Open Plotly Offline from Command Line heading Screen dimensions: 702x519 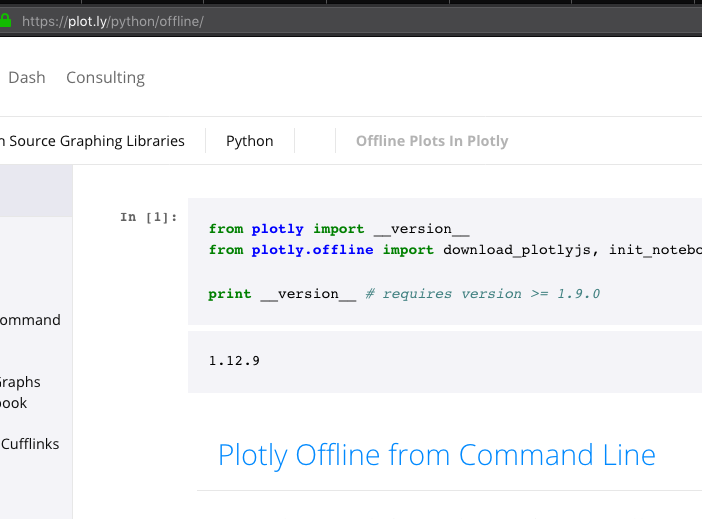pyautogui.click(x=437, y=455)
